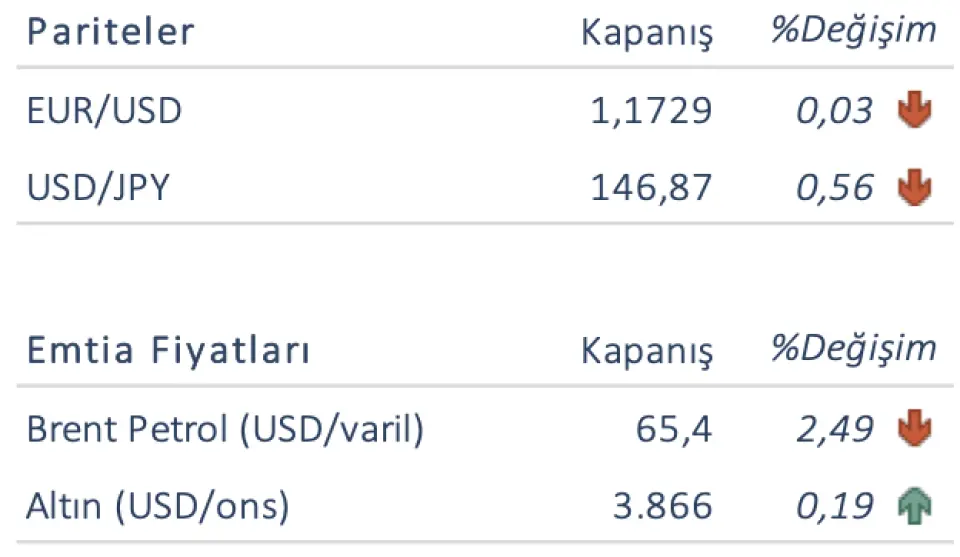Click the EUR/USD closing value 1,1729
960x557 pixels.
[651, 111]
